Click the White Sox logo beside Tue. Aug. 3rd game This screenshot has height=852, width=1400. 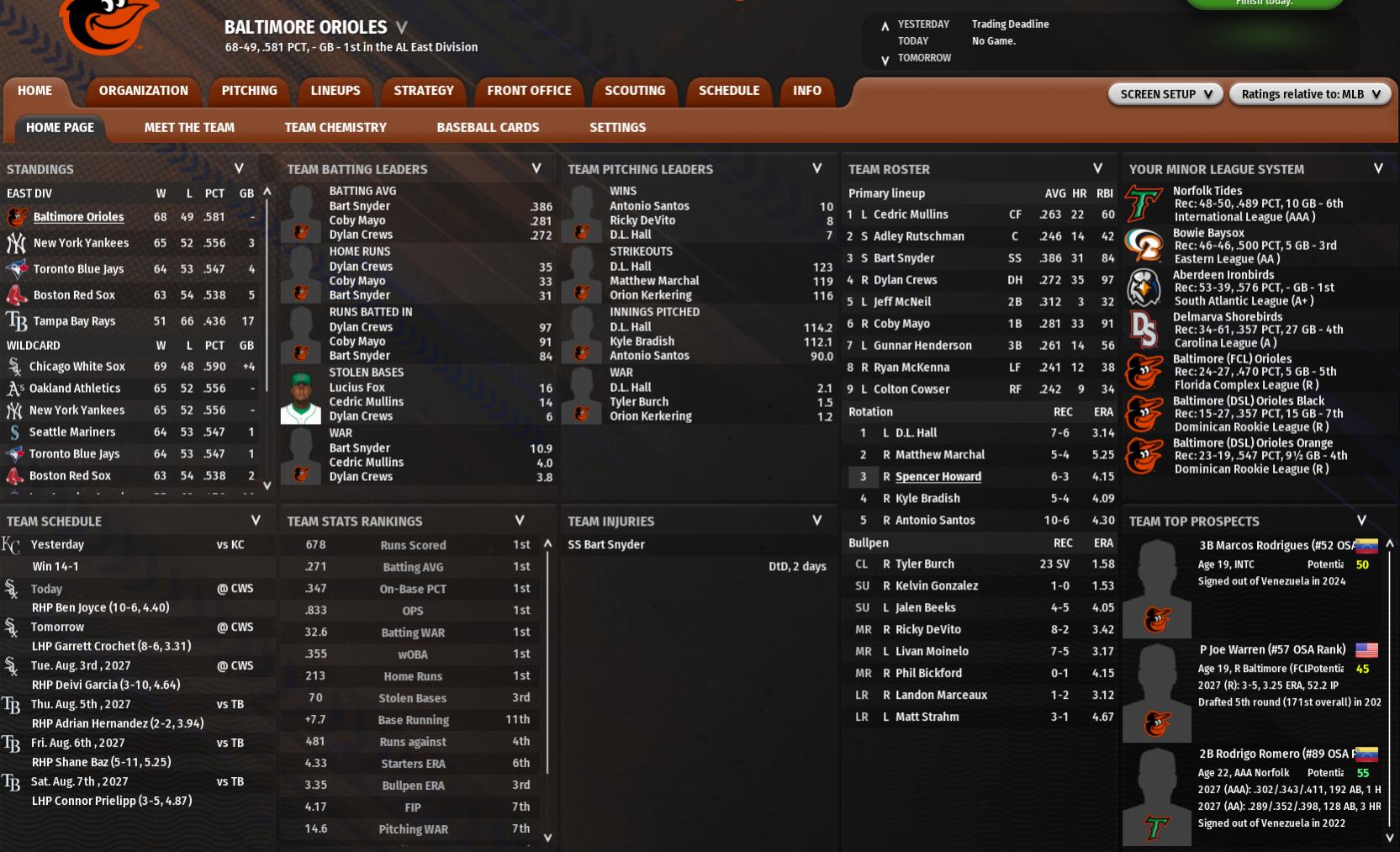coord(11,666)
